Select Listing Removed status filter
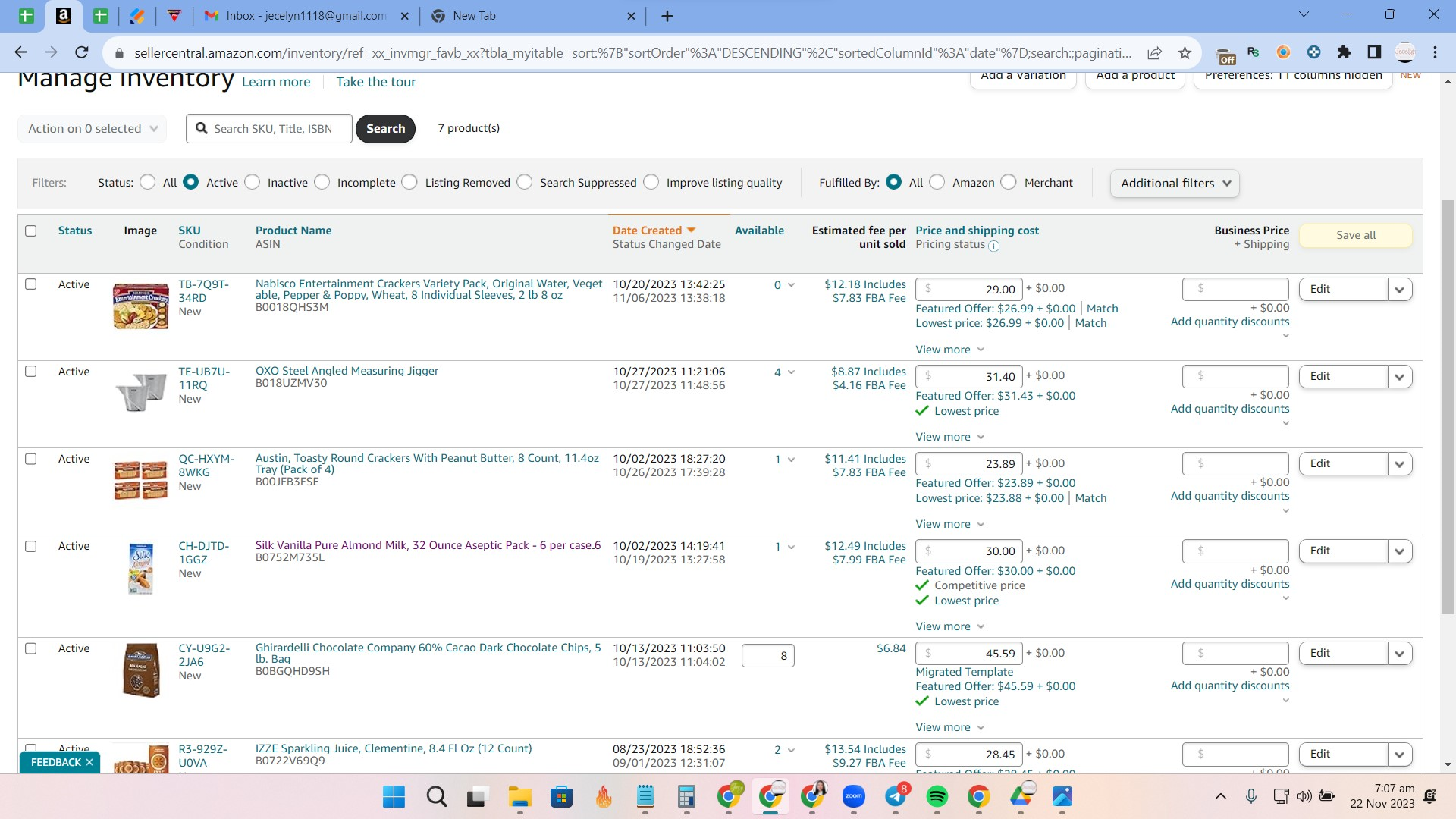1456x819 pixels. coord(409,182)
